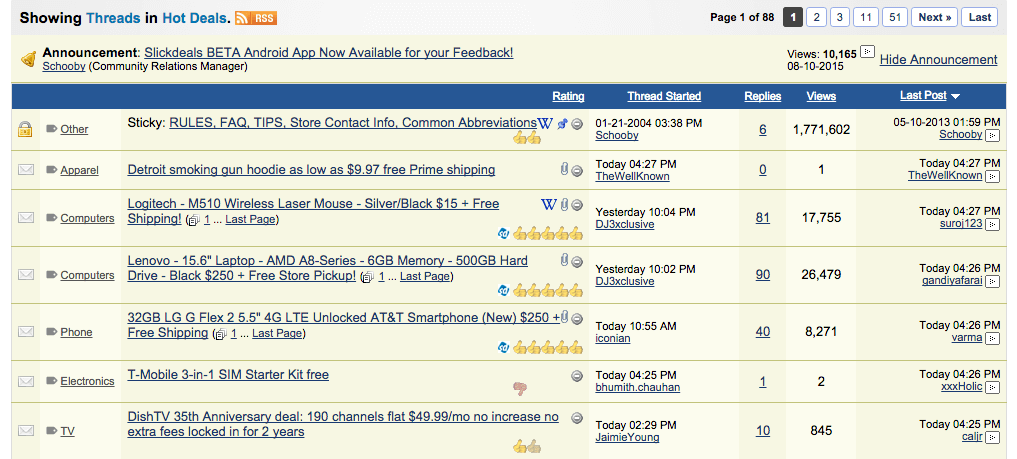Click envelope icon for DishTV thread
Viewport: 1017px width, 459px height.
pyautogui.click(x=25, y=430)
